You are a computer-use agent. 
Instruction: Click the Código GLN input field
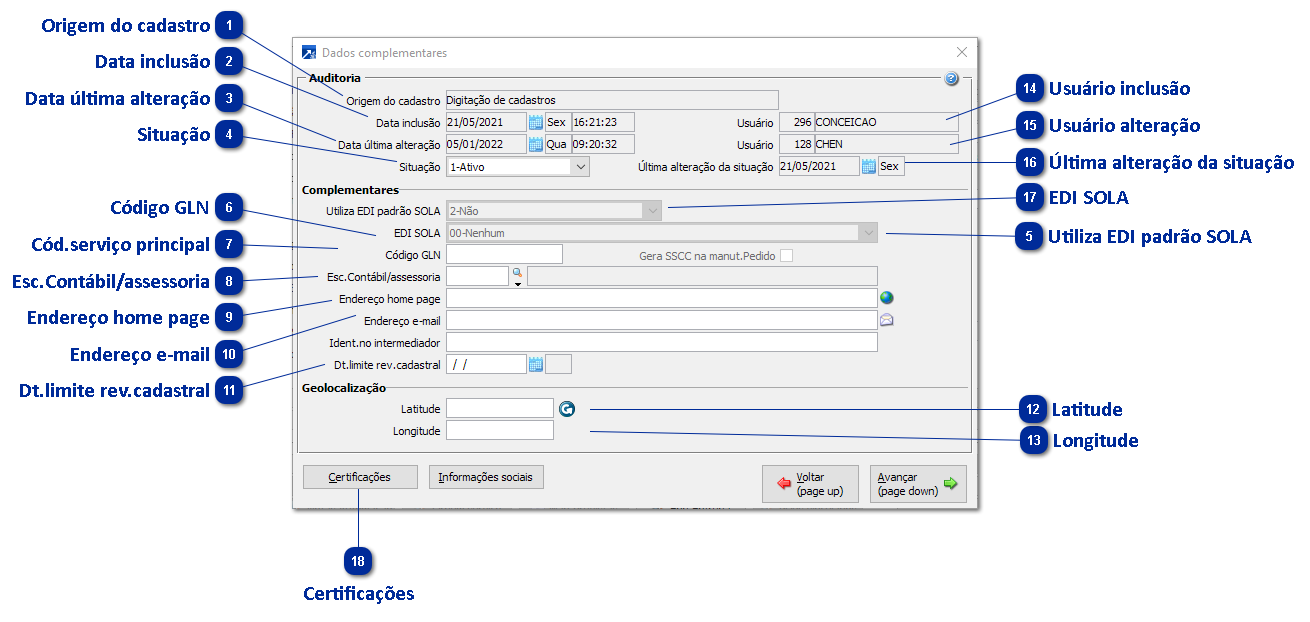click(x=504, y=255)
